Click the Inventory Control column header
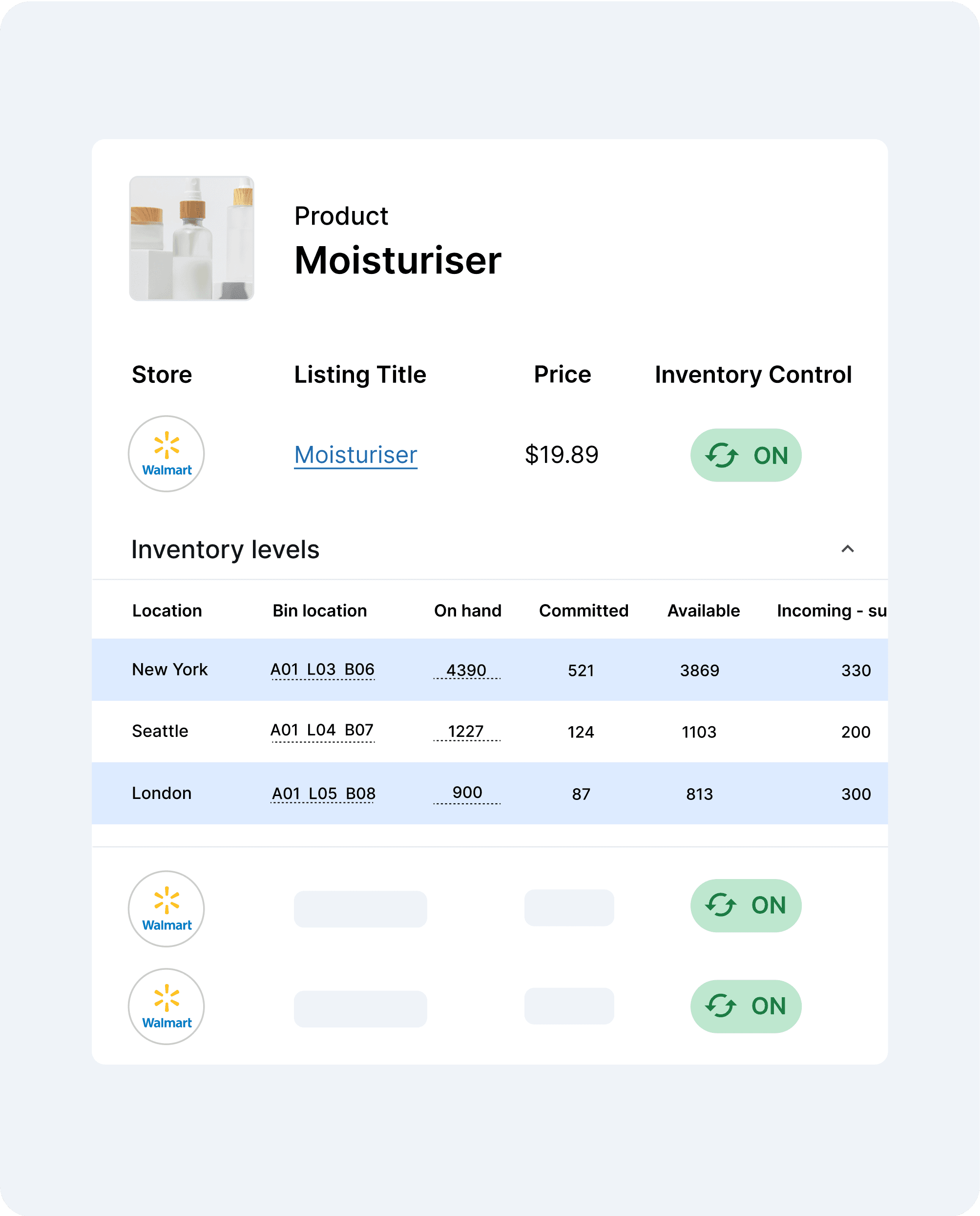Image resolution: width=980 pixels, height=1216 pixels. pos(752,375)
